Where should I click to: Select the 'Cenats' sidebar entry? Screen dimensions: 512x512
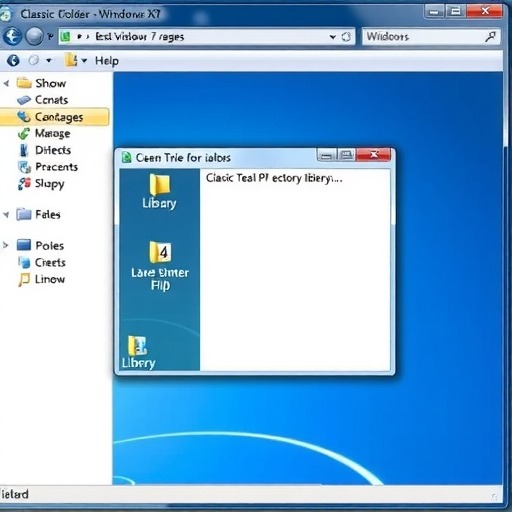coord(52,100)
